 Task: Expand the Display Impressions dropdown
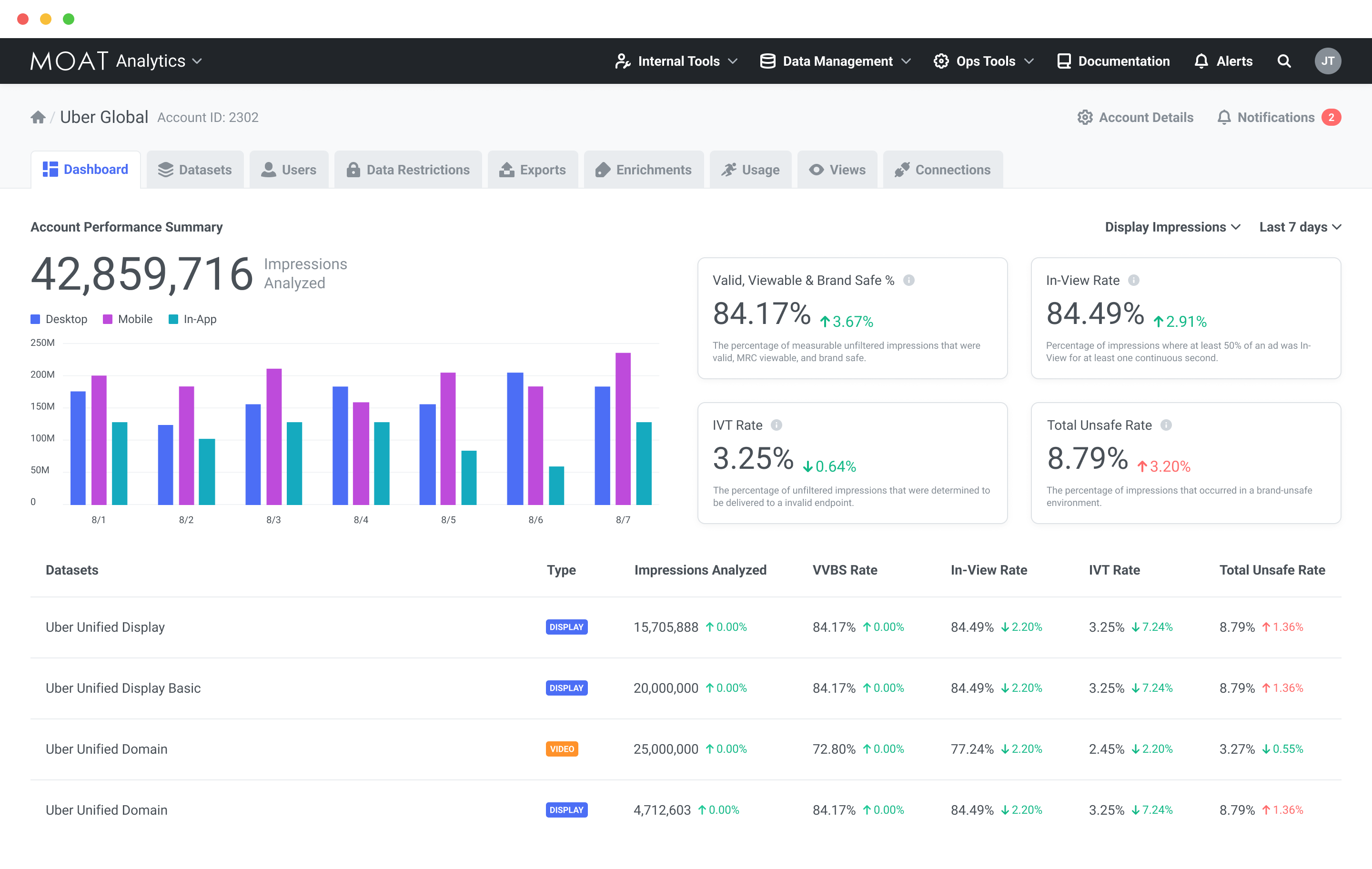[x=1172, y=227]
